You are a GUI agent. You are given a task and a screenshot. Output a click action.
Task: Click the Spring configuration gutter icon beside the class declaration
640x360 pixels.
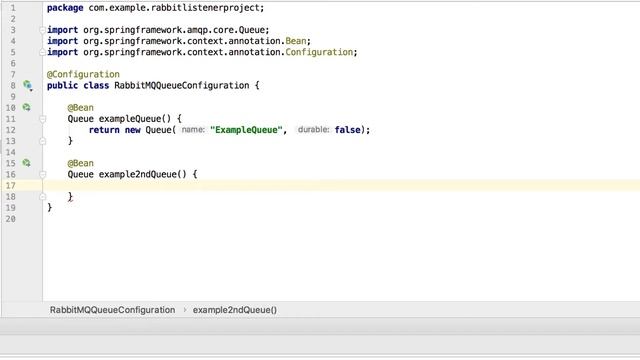click(27, 85)
